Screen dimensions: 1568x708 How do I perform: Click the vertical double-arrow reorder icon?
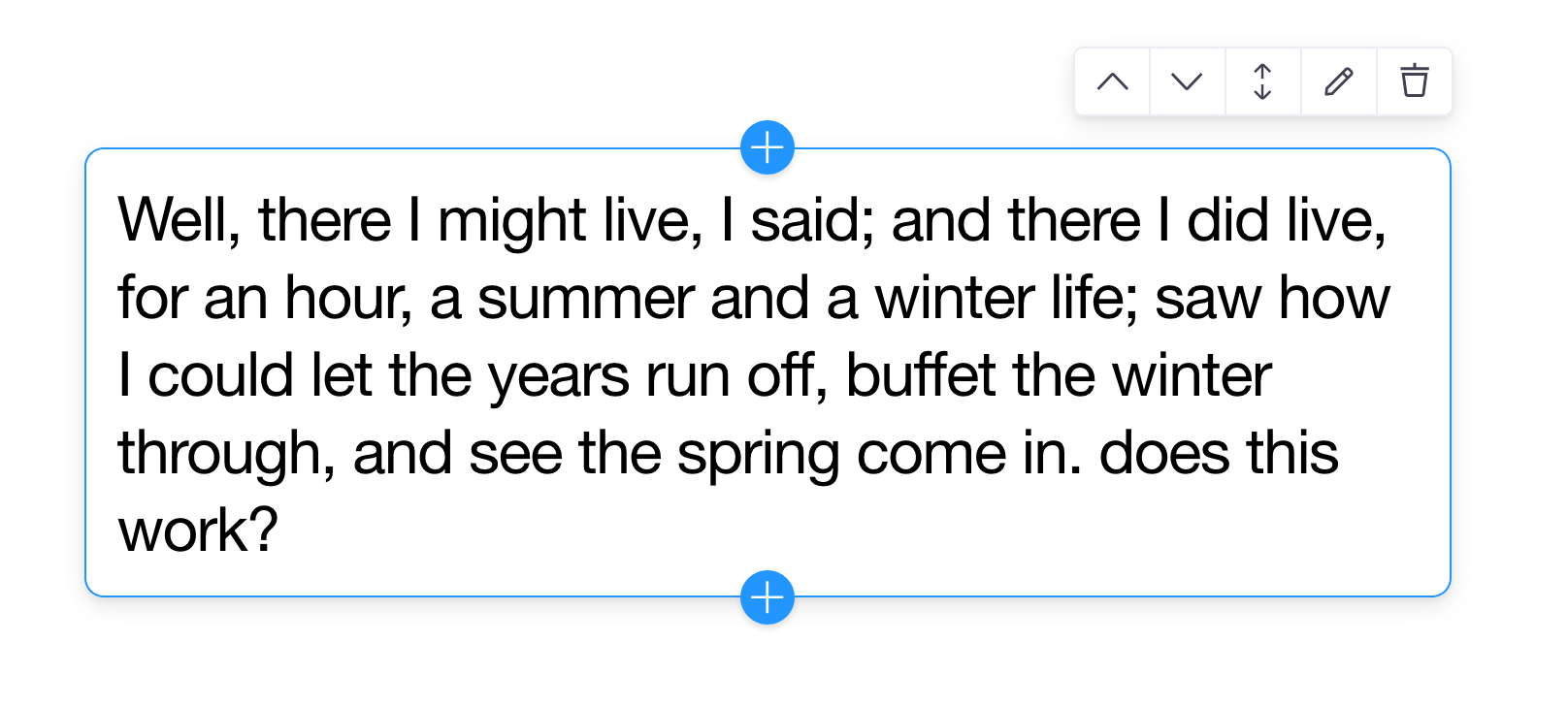coord(1262,81)
